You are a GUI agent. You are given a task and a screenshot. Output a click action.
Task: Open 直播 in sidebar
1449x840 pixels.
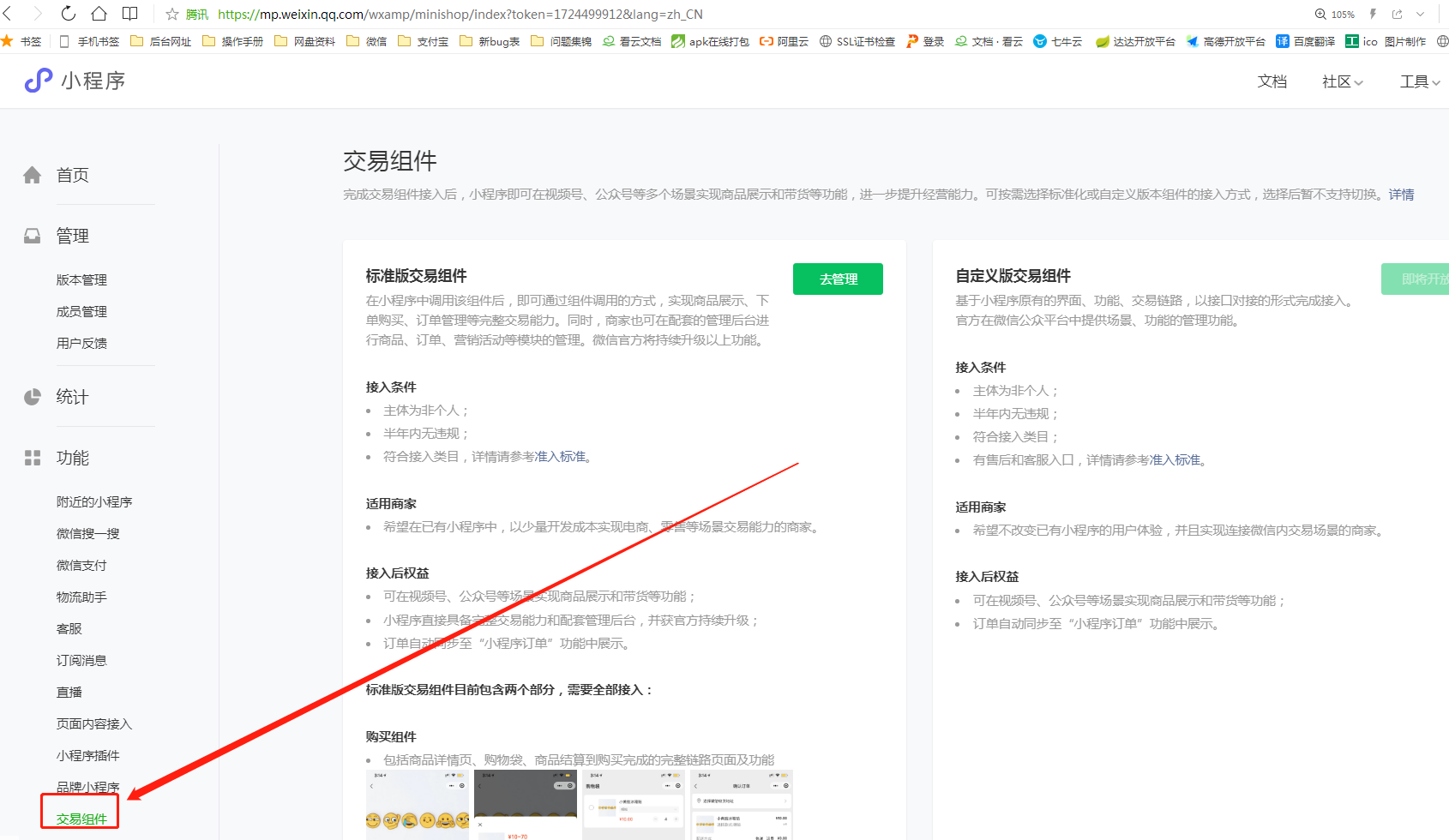pyautogui.click(x=69, y=692)
